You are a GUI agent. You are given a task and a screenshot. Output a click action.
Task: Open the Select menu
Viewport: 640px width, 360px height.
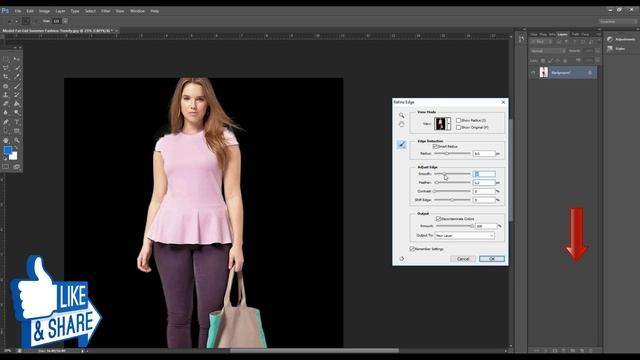[x=90, y=11]
